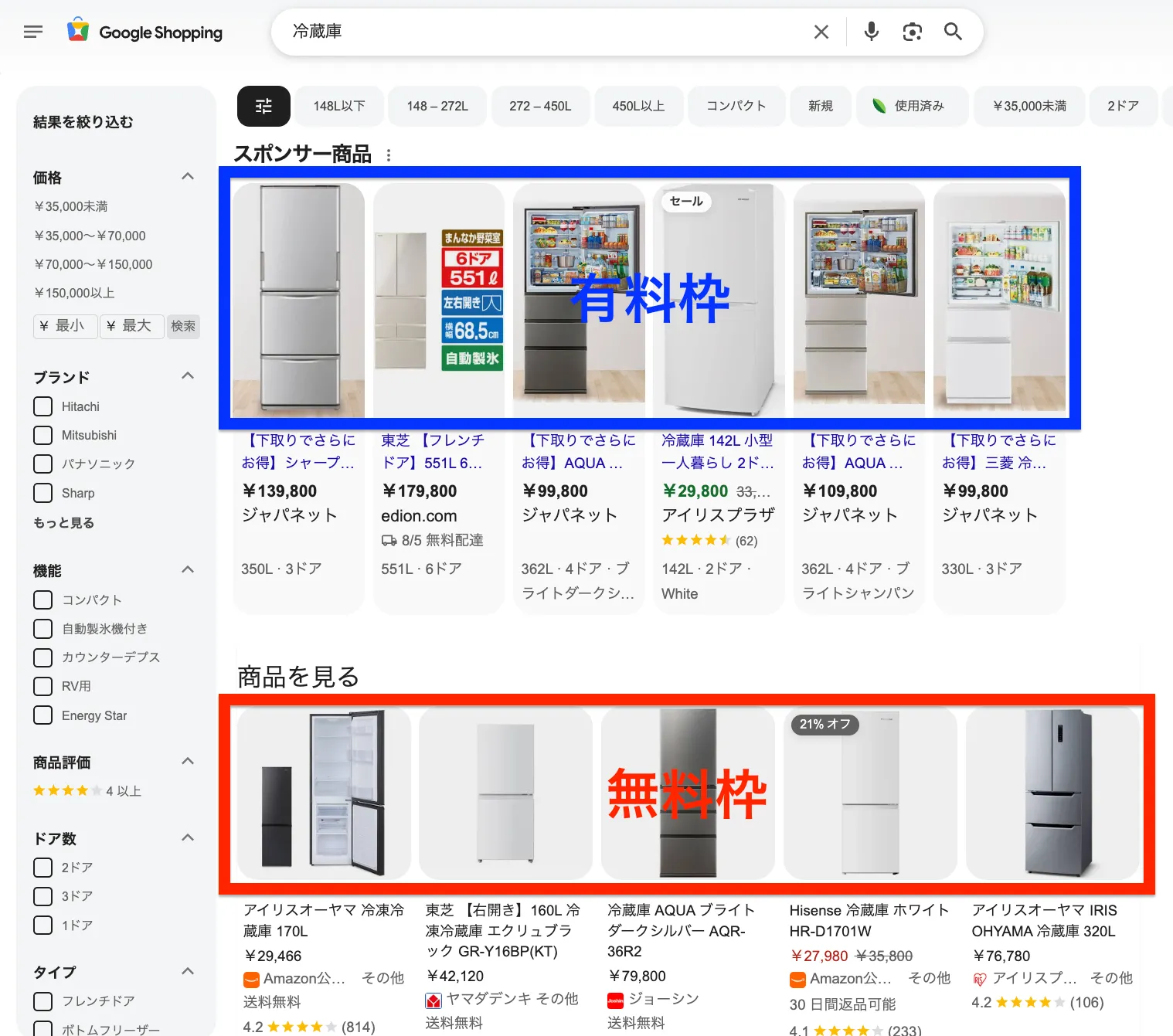Check the 3ドア door count checkbox

(x=43, y=896)
